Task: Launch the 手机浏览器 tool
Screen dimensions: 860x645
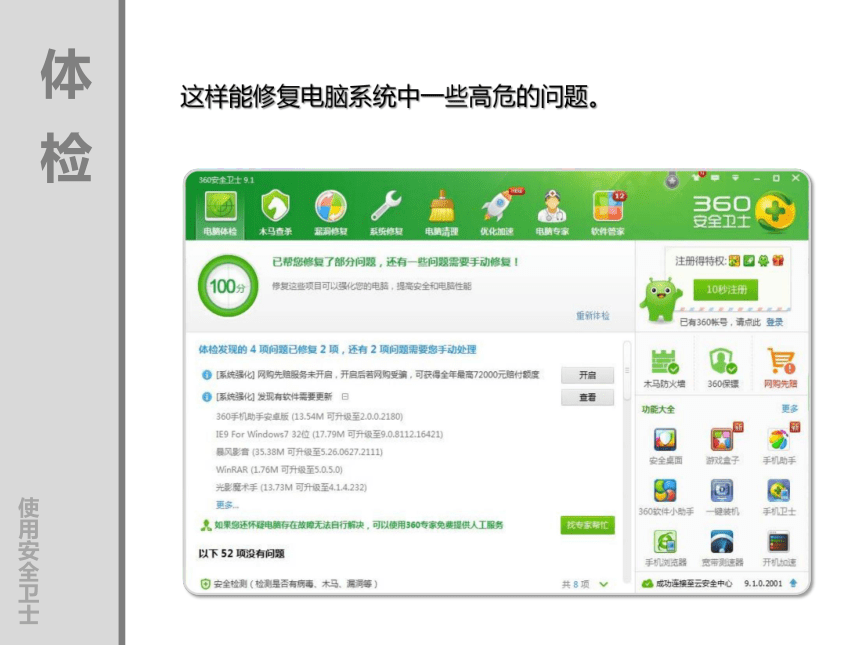Action: (665, 542)
